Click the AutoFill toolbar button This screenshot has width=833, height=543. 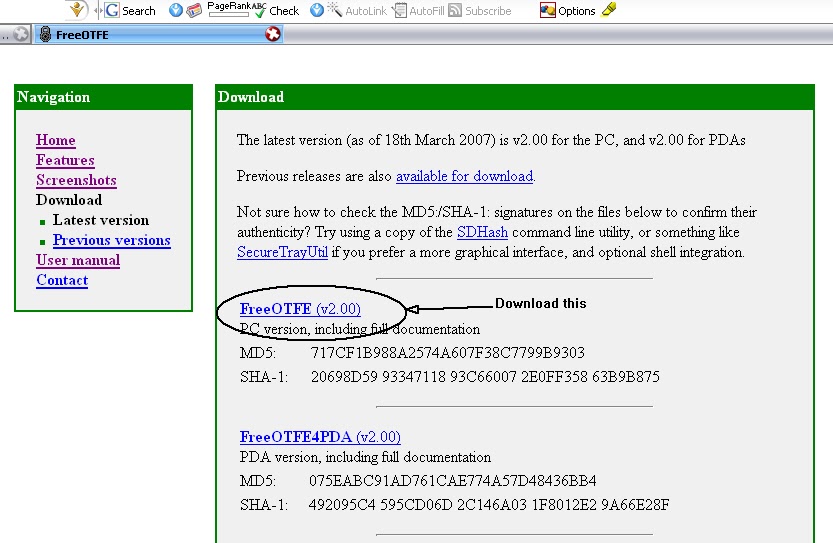[x=418, y=11]
